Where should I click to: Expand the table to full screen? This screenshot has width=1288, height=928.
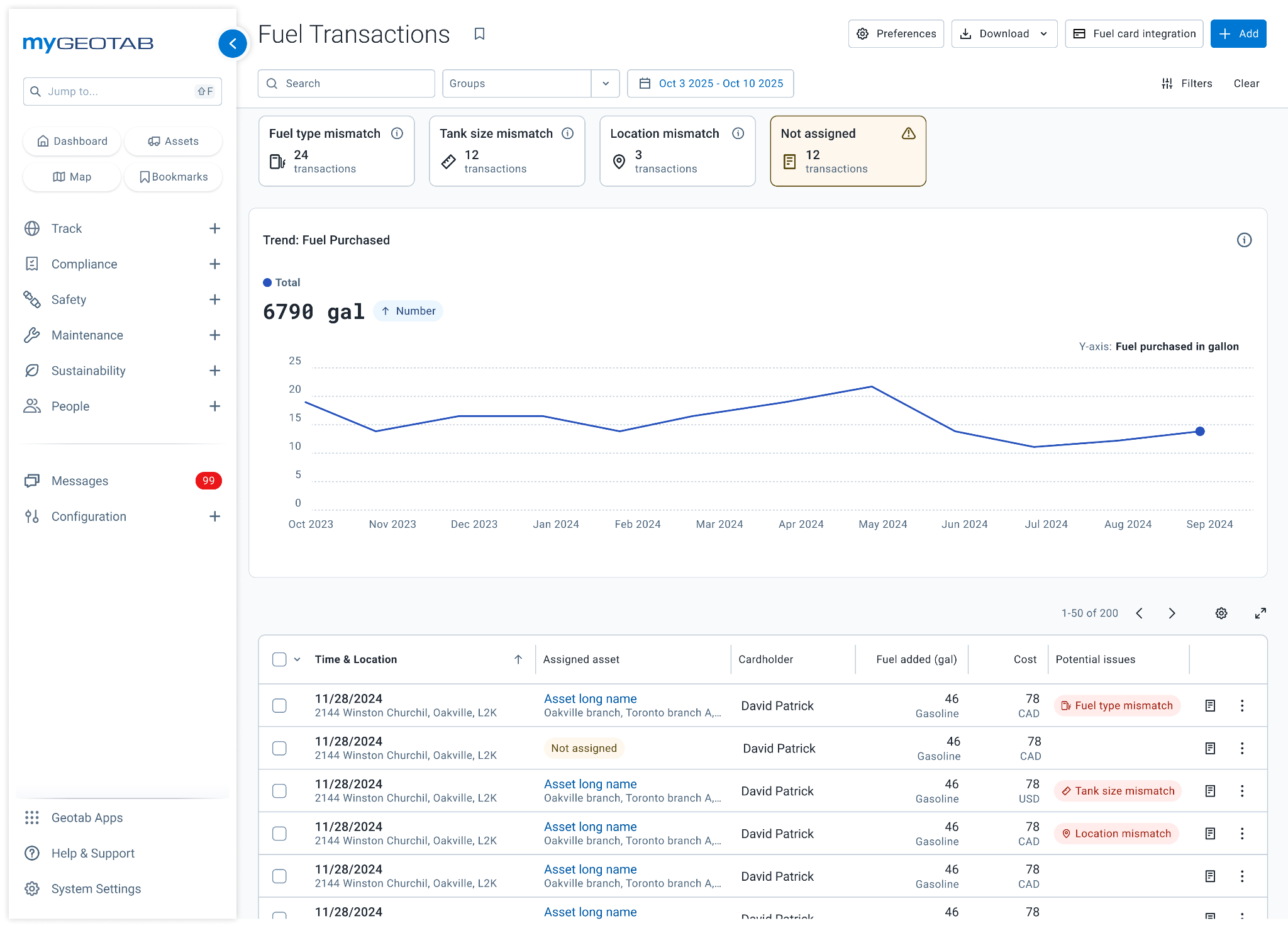point(1260,613)
